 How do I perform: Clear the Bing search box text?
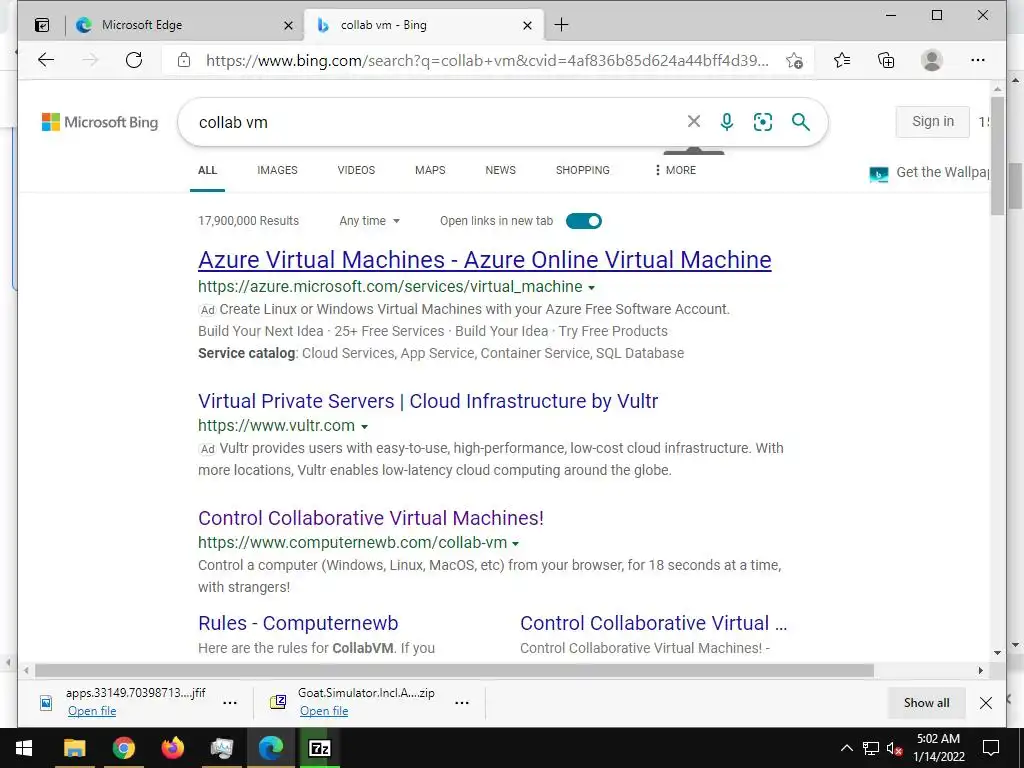694,121
